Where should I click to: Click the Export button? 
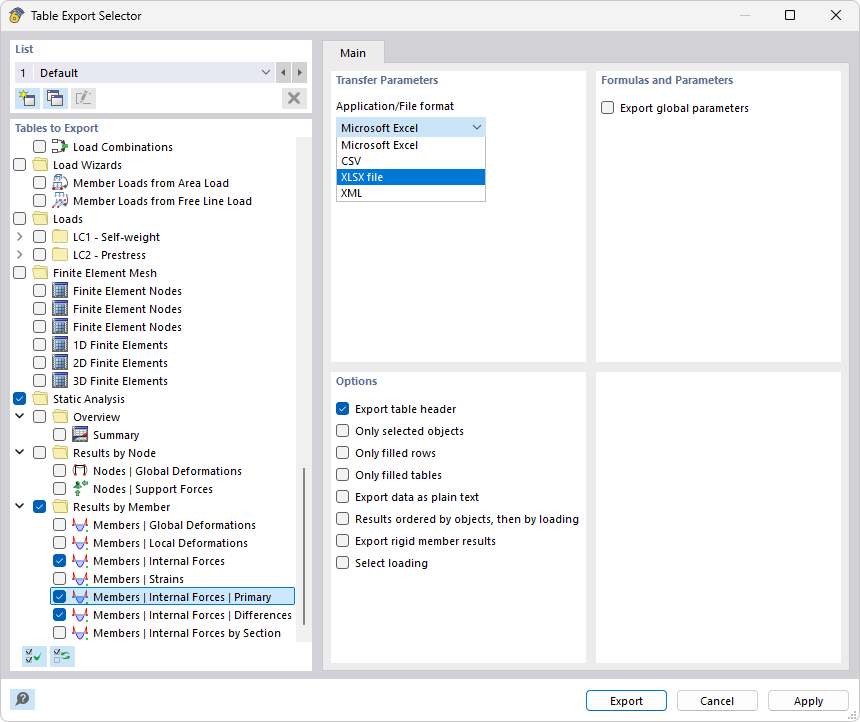click(626, 700)
